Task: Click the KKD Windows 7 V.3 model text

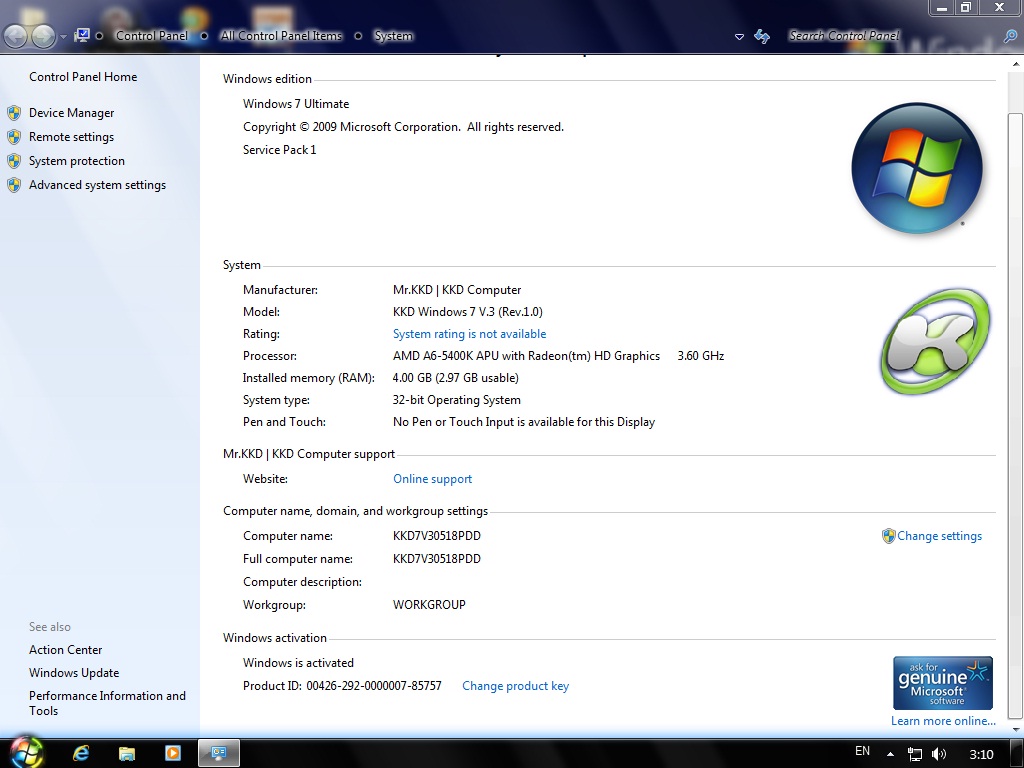Action: (468, 312)
